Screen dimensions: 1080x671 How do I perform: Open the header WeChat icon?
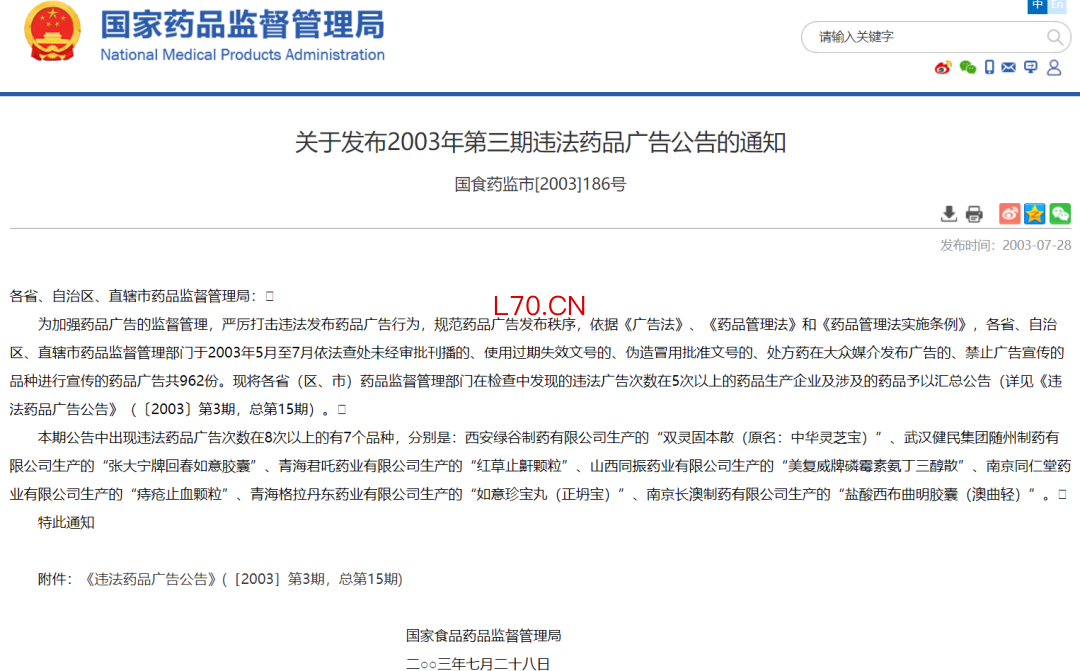[968, 68]
